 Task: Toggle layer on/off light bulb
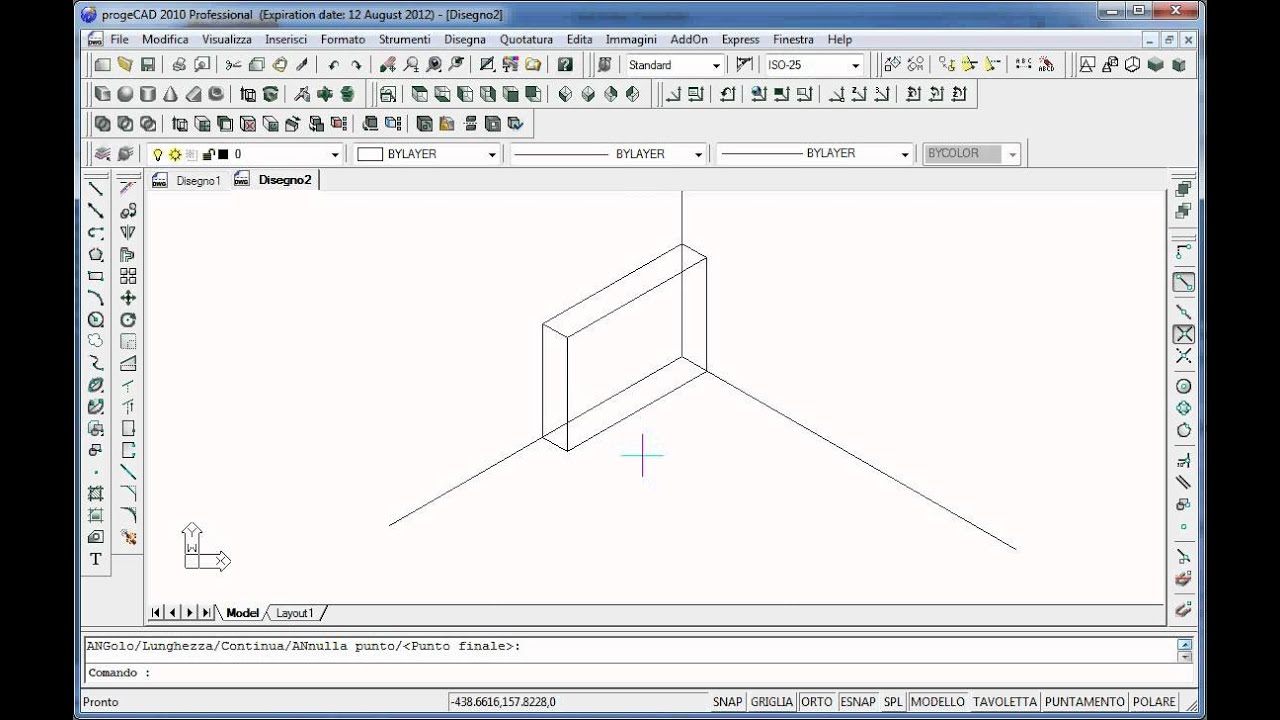point(157,155)
